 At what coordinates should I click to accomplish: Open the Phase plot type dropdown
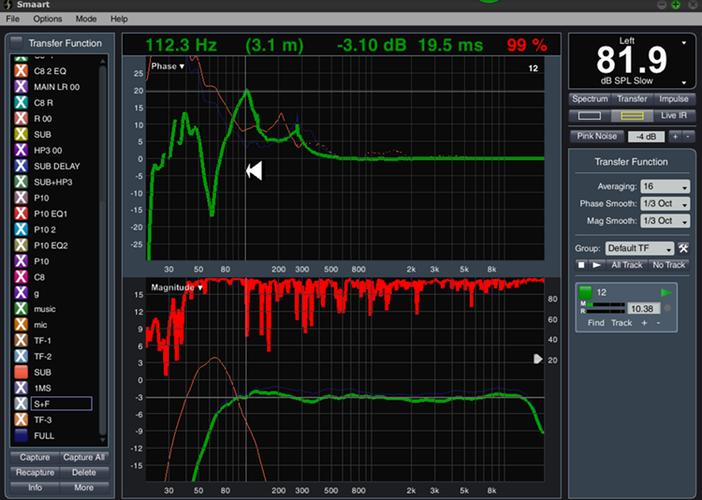167,66
